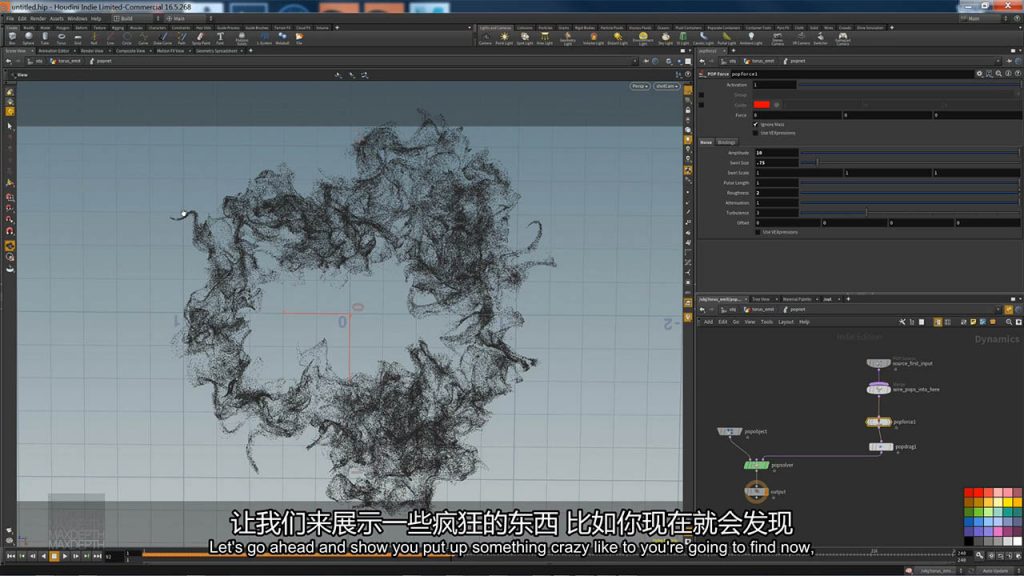Adjust the Swirl Size slider
Image resolution: width=1024 pixels, height=576 pixels.
pyautogui.click(x=909, y=163)
